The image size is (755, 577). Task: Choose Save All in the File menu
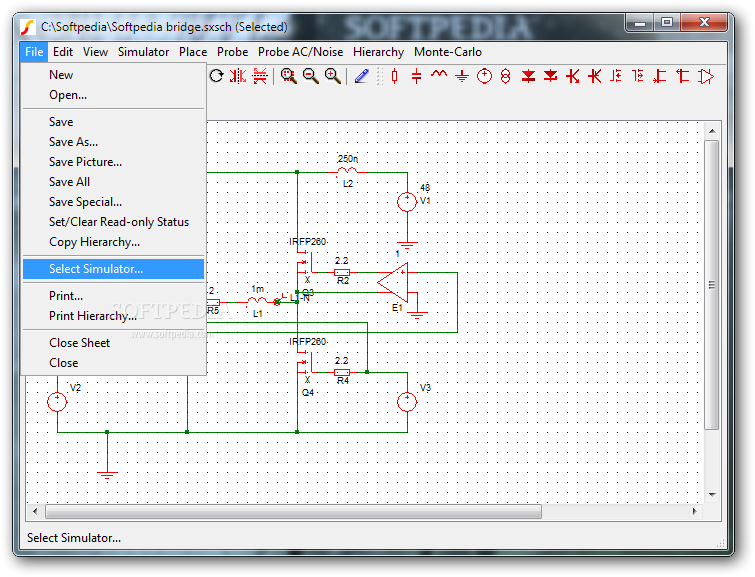pyautogui.click(x=114, y=182)
